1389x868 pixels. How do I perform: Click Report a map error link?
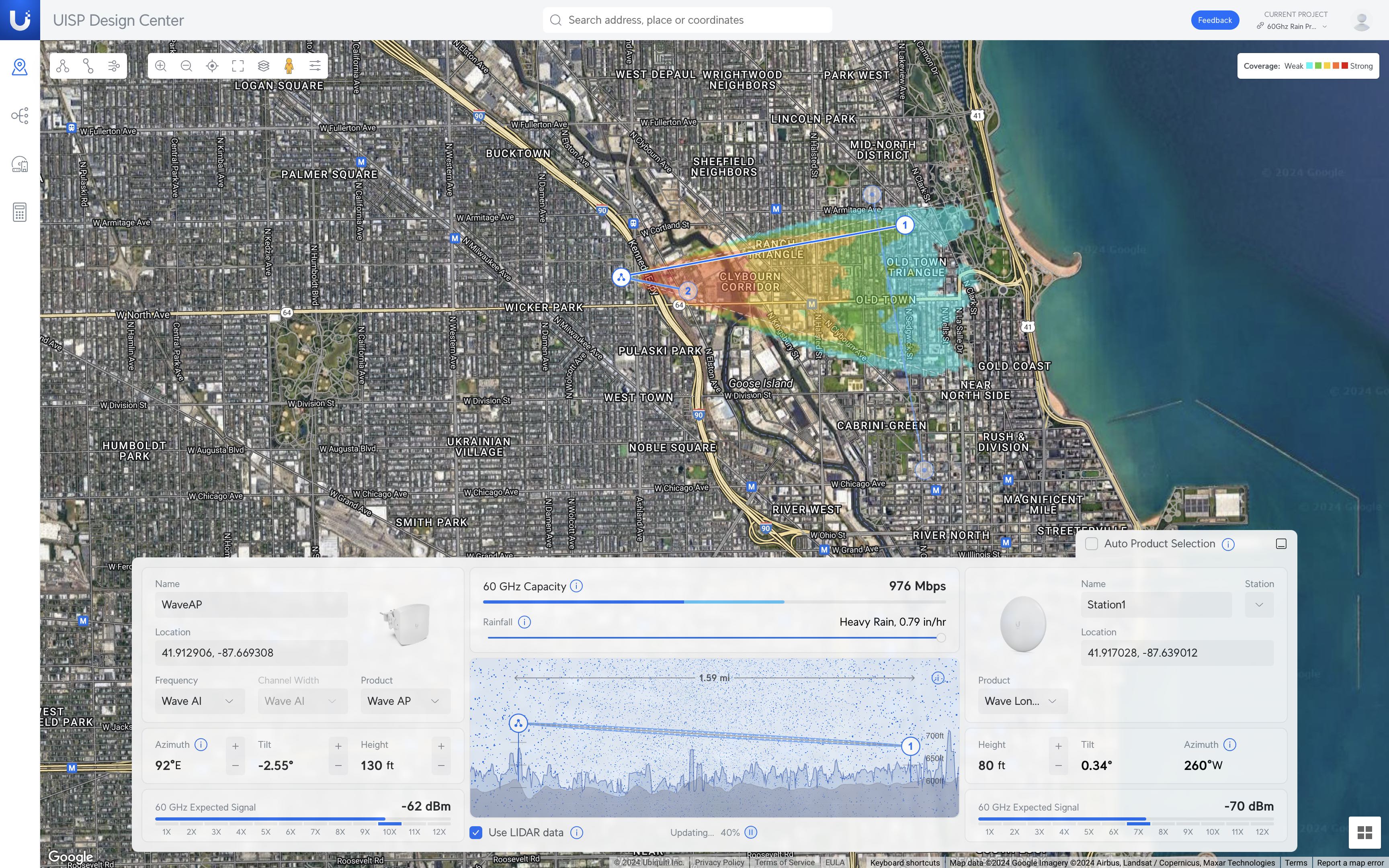[x=1350, y=862]
